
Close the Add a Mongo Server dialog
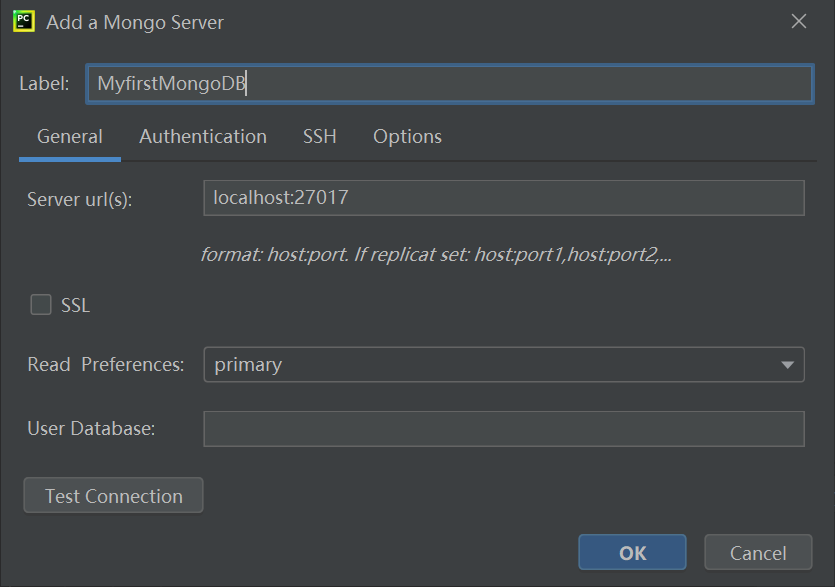tap(798, 21)
